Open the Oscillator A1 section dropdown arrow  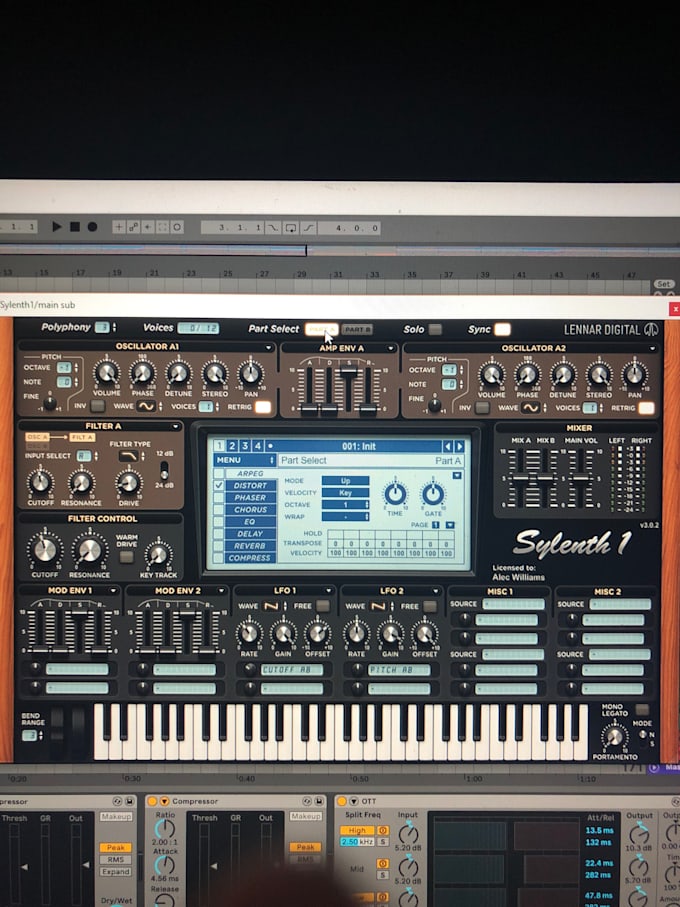pyautogui.click(x=268, y=348)
